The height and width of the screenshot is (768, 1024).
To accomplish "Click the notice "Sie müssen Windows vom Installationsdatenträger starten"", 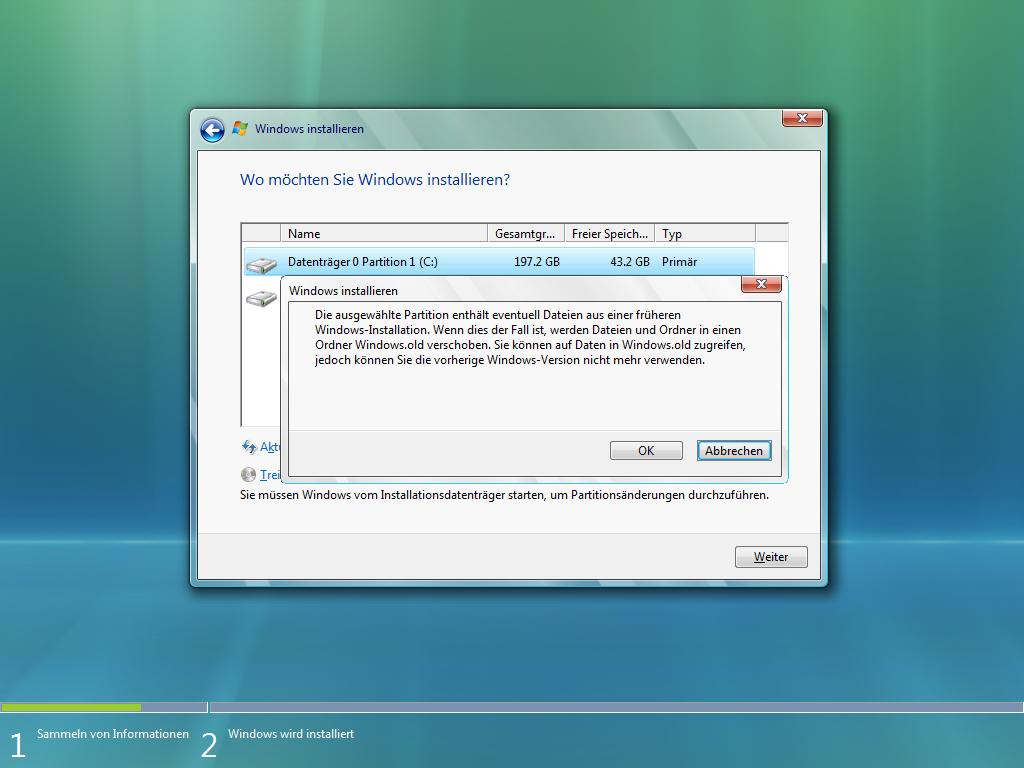I will pyautogui.click(x=393, y=495).
